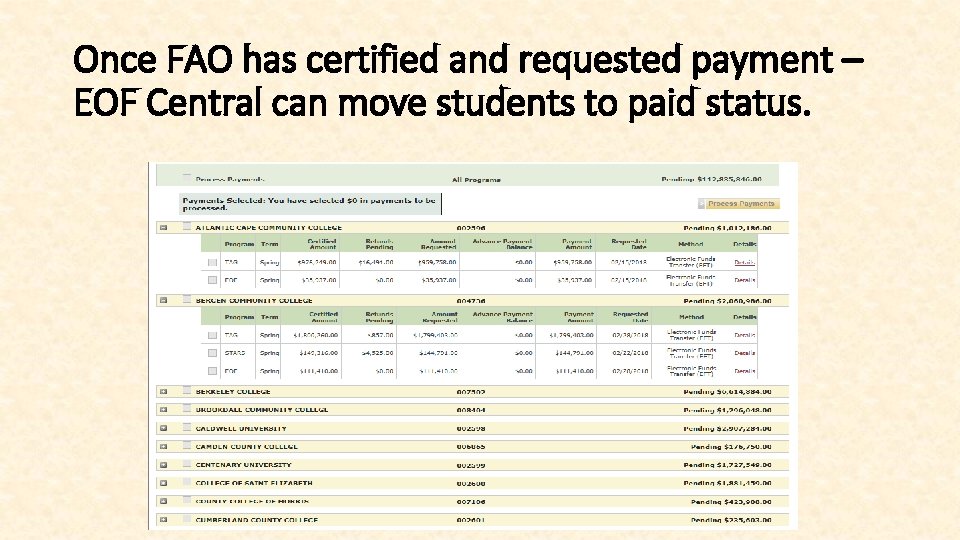The height and width of the screenshot is (540, 960).
Task: Click college code 008404
Action: click(471, 410)
